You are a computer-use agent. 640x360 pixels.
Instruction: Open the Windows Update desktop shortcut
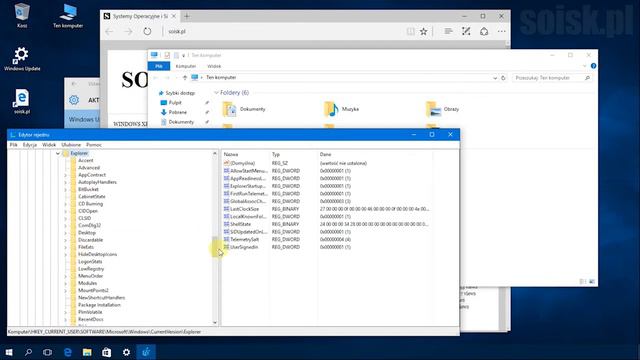pyautogui.click(x=22, y=58)
